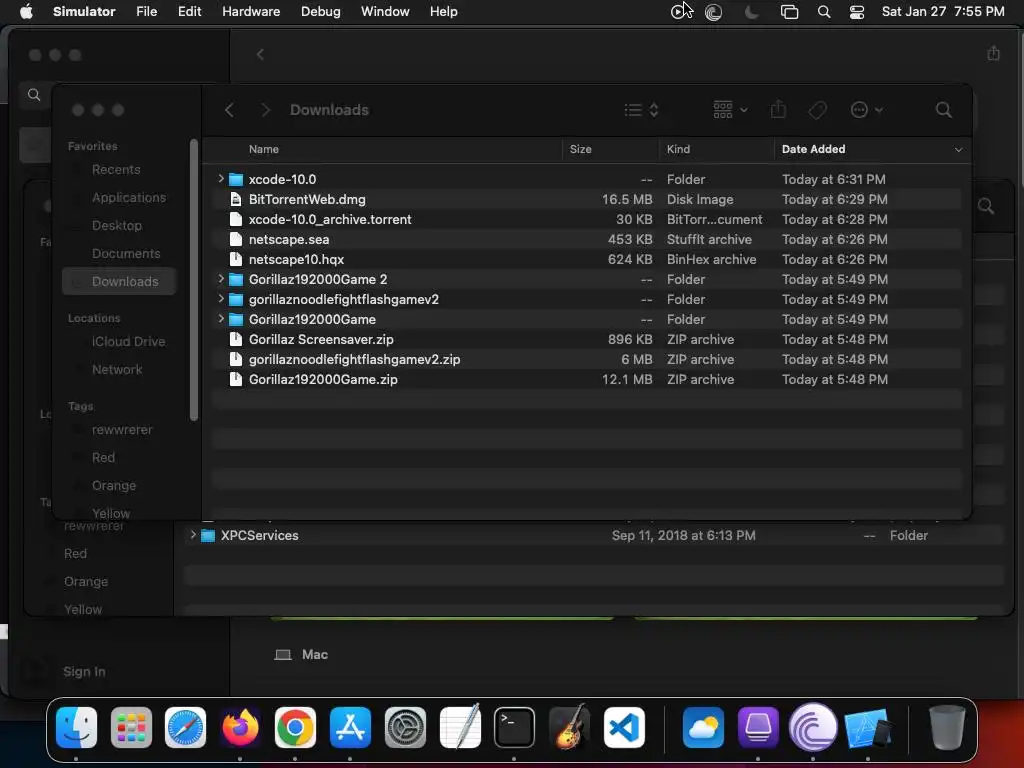This screenshot has width=1024, height=768.
Task: Open BitTorrent Web icon in Dock
Action: [813, 728]
